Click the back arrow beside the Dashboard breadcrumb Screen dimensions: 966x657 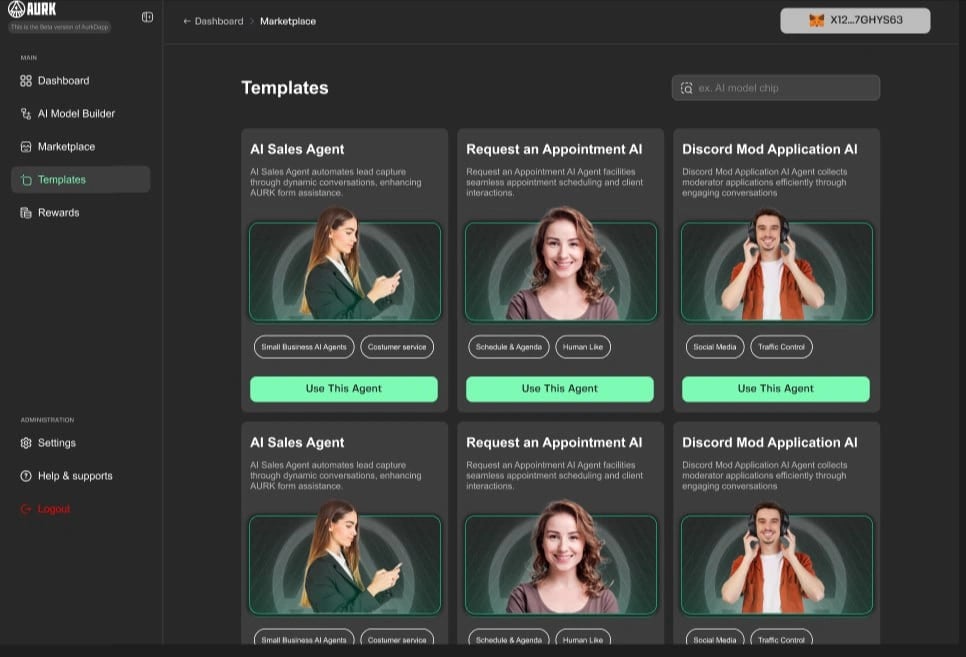pyautogui.click(x=187, y=21)
